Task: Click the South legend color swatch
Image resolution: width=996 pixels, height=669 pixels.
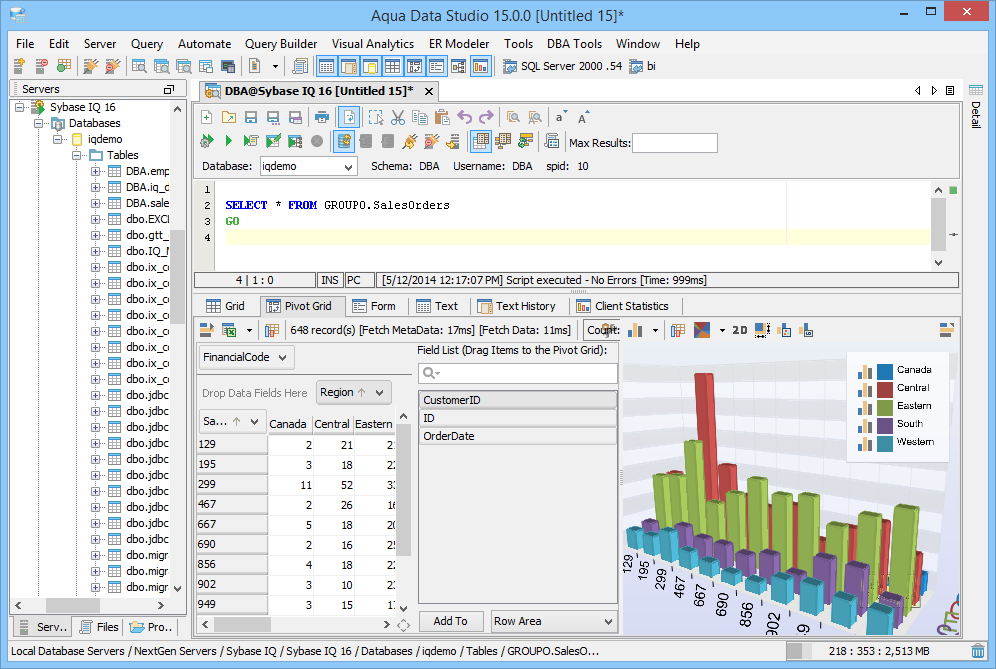Action: coord(885,425)
